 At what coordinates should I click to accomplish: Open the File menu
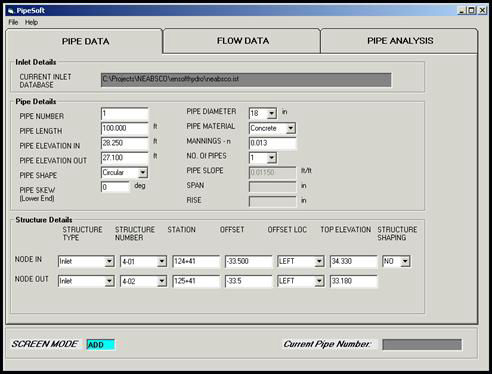coord(13,22)
